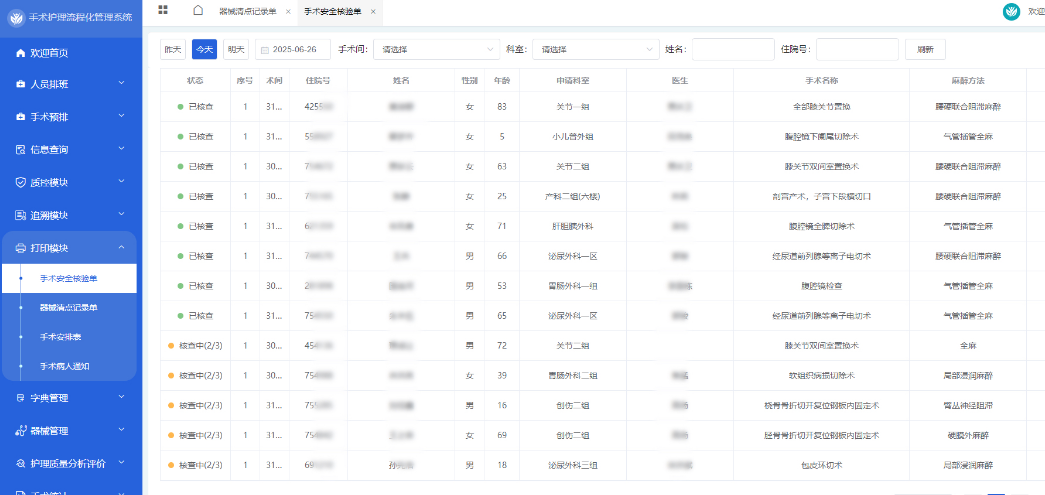Click the briefcase icon beside 人员排班

20,84
